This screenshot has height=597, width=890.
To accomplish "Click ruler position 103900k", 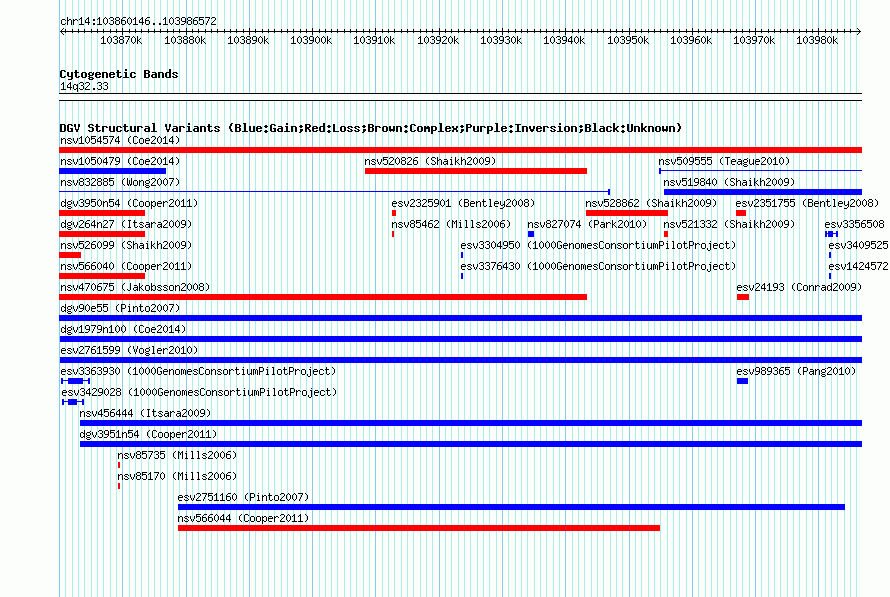I will (311, 40).
